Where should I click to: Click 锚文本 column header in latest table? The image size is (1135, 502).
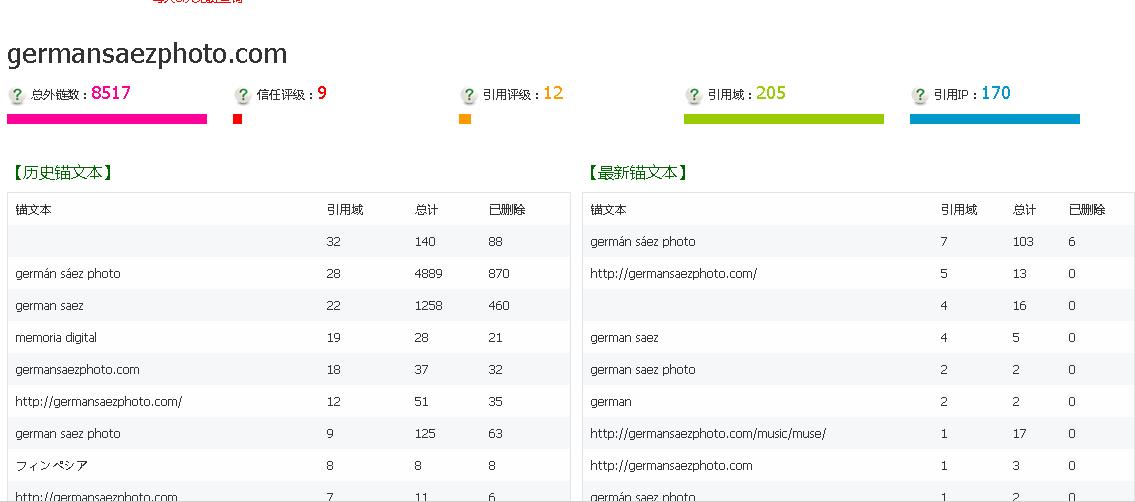coord(608,210)
